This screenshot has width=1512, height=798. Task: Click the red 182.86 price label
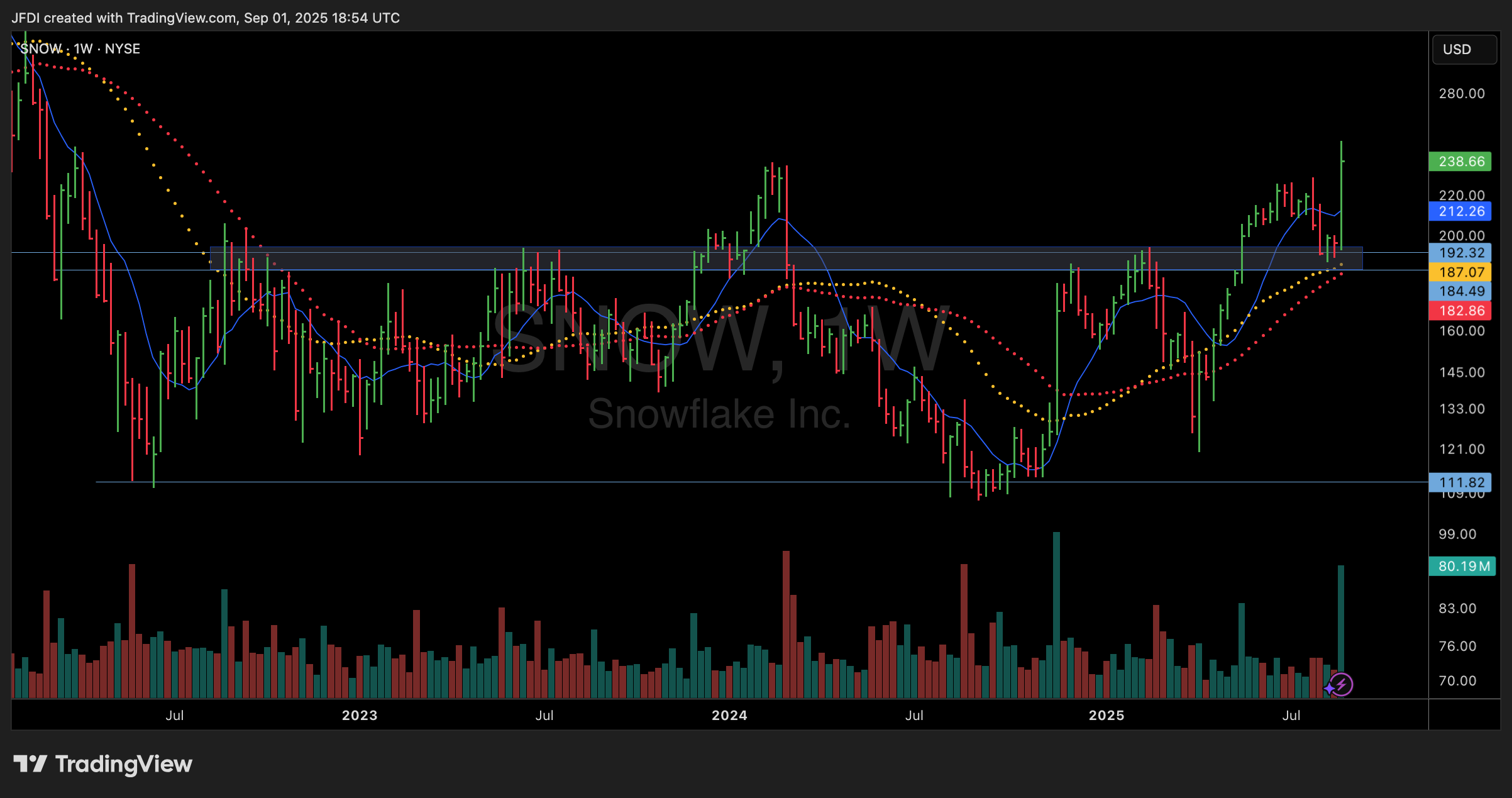click(1460, 311)
